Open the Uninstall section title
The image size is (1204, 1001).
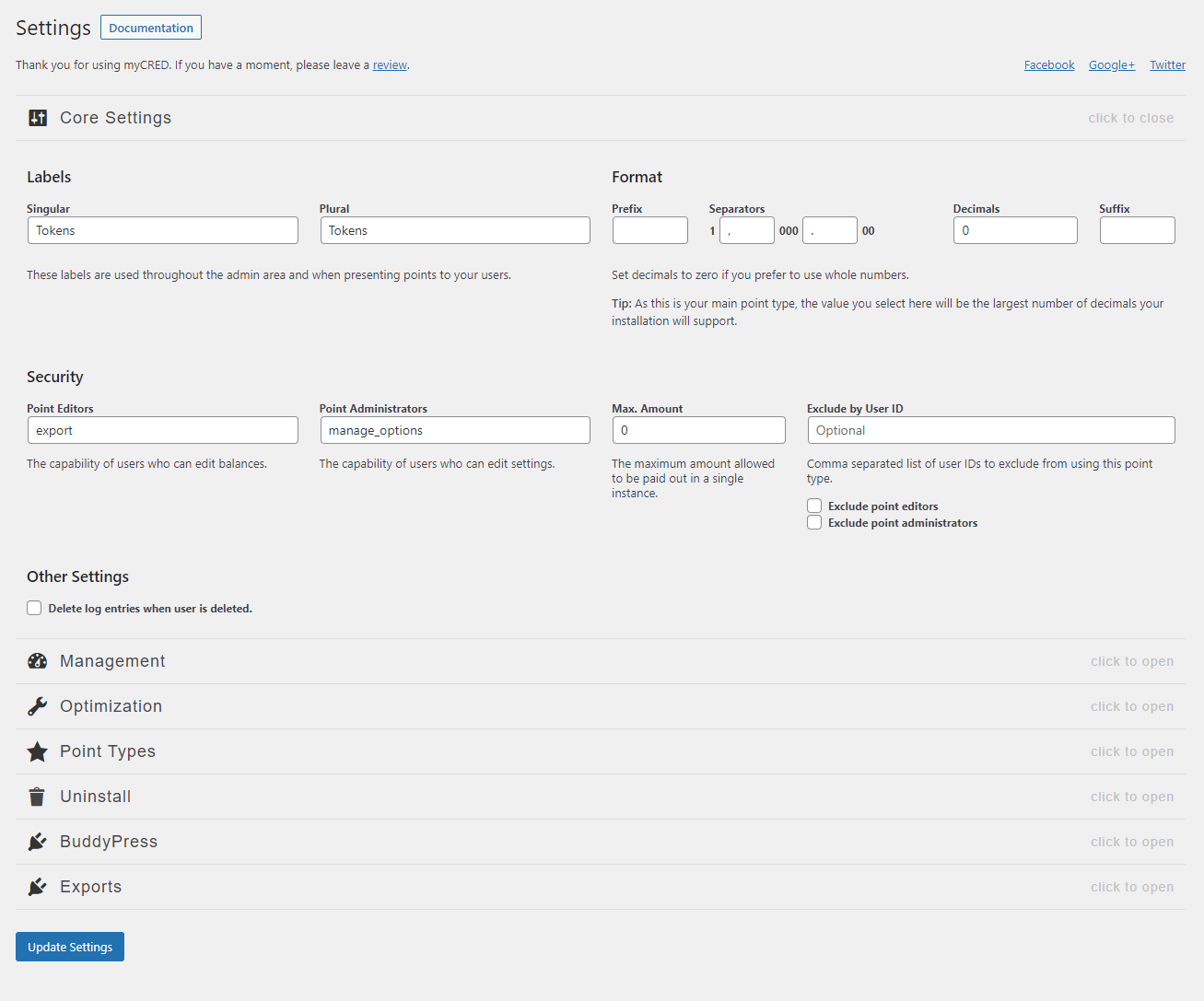96,797
